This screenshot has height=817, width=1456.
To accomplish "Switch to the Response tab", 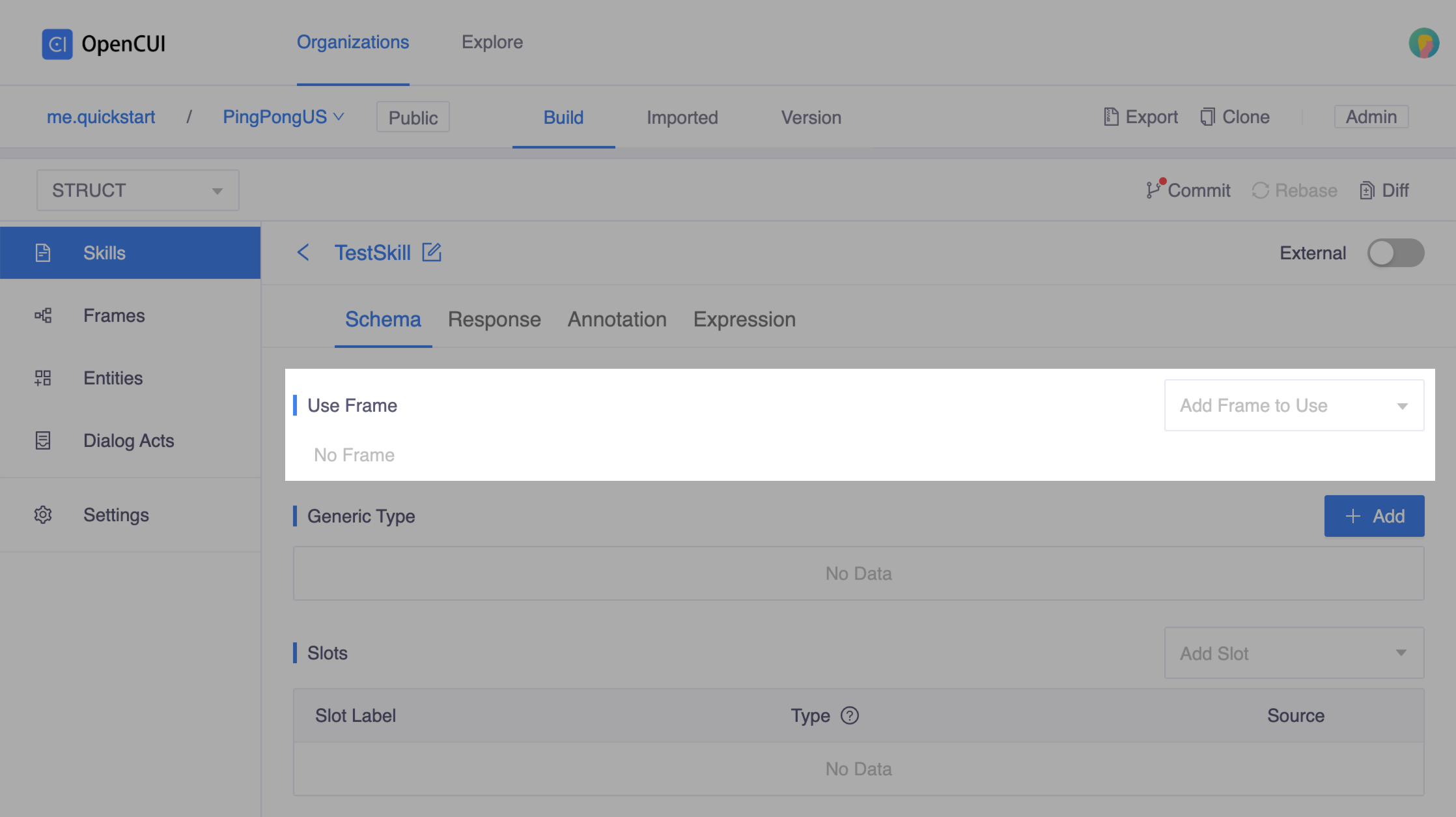I will point(494,319).
